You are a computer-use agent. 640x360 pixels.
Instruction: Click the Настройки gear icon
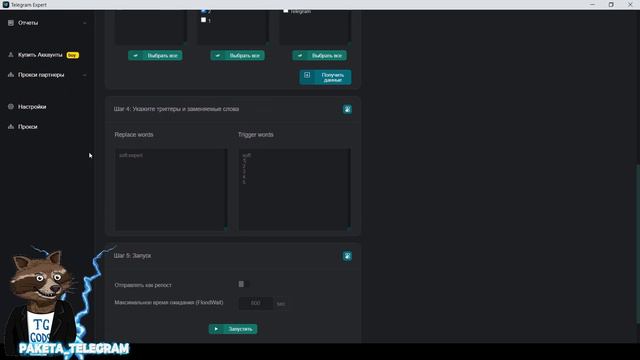tap(11, 107)
